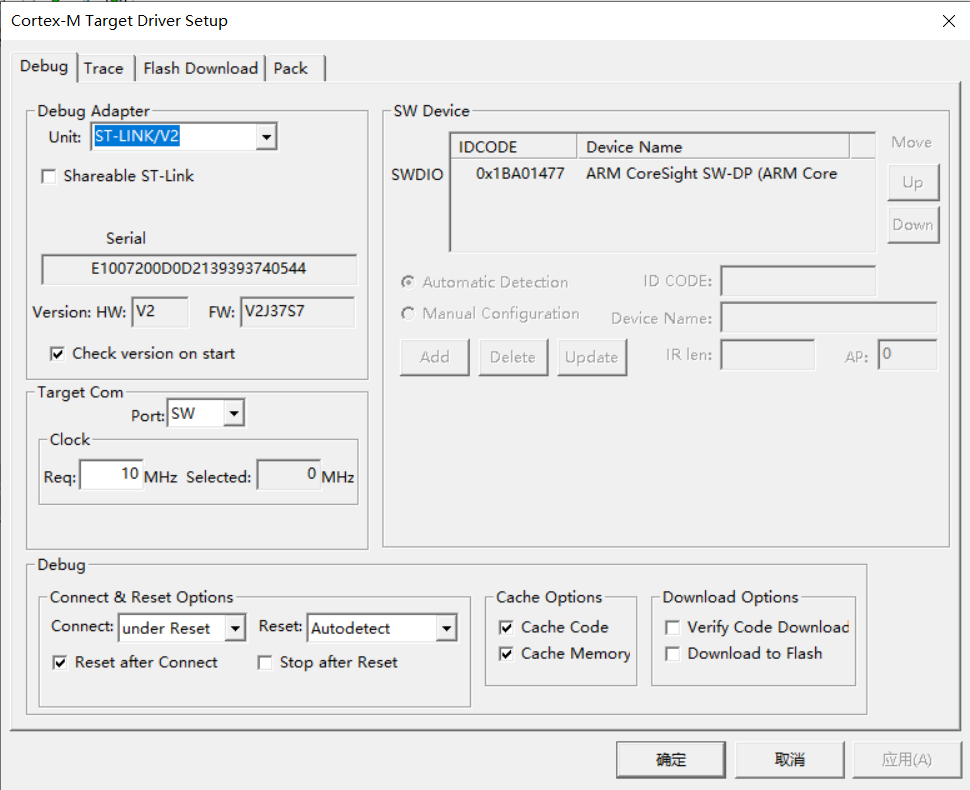Enable the Shareable ST-Link checkbox
Screen dimensions: 970x790
(48, 177)
